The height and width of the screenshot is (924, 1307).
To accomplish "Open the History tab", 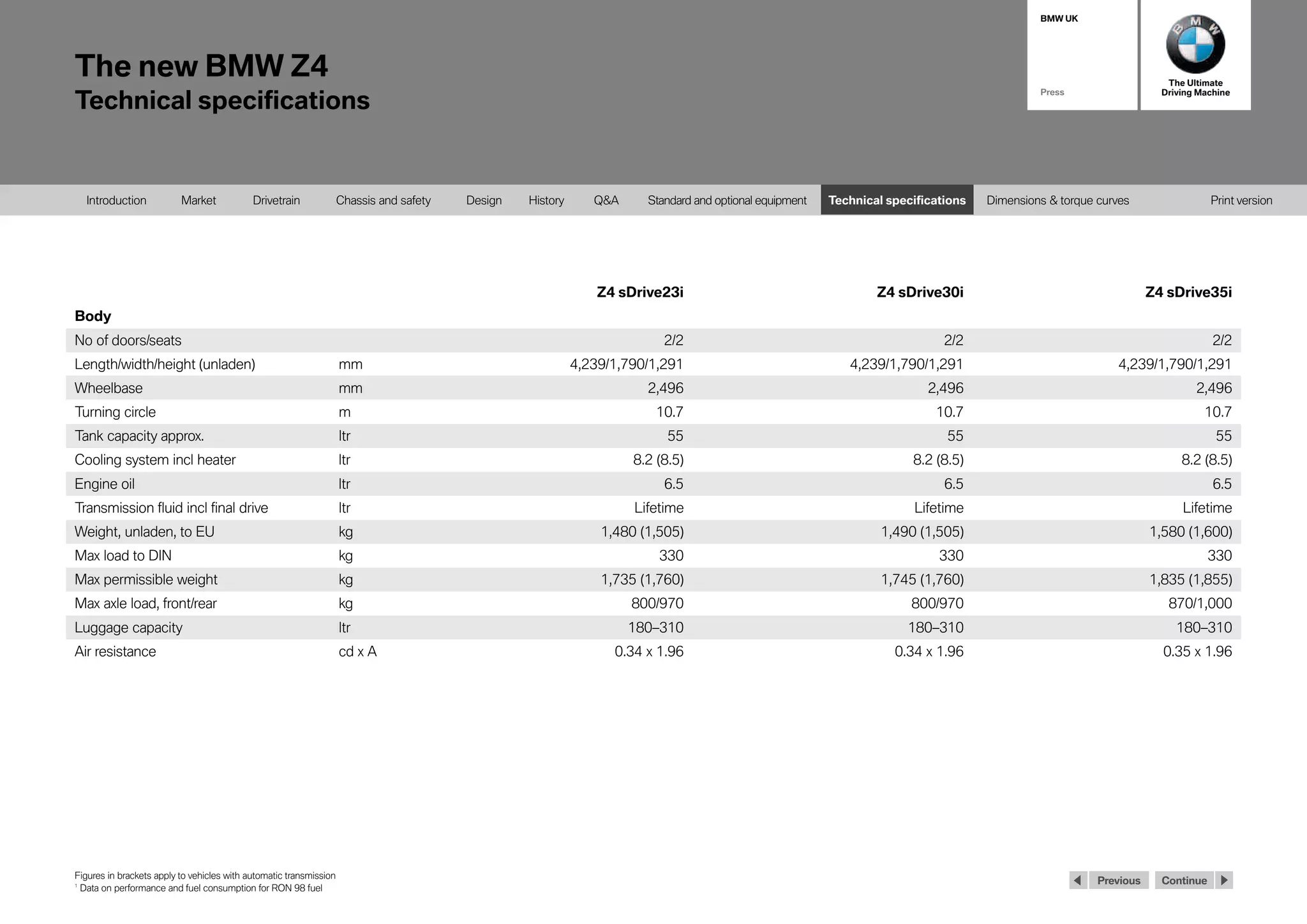I will 546,200.
